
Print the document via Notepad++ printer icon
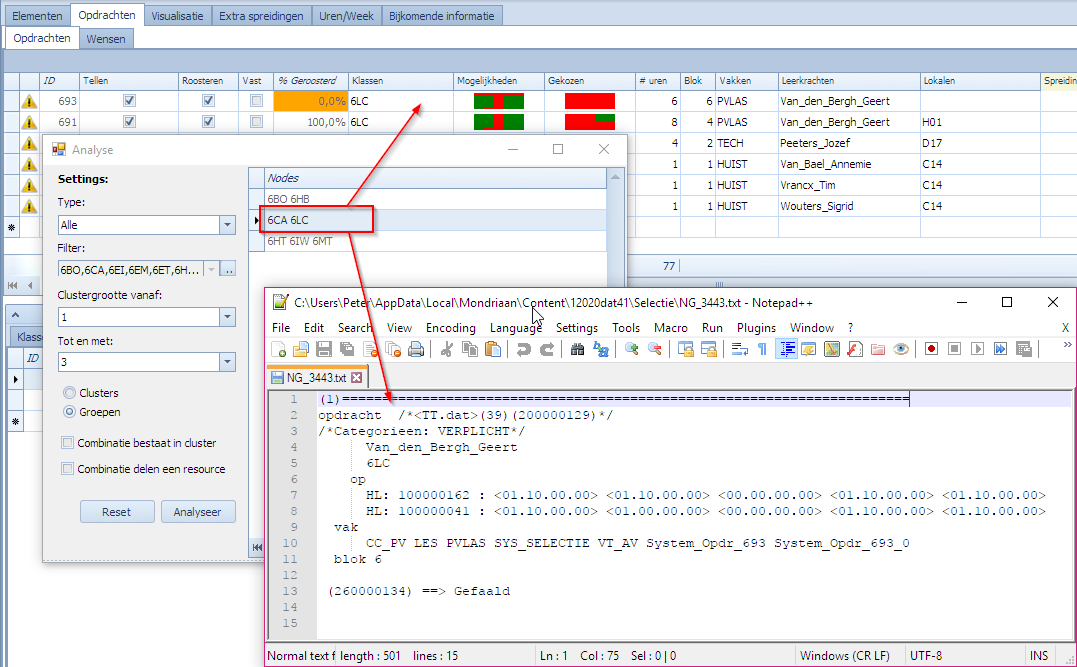pos(416,350)
